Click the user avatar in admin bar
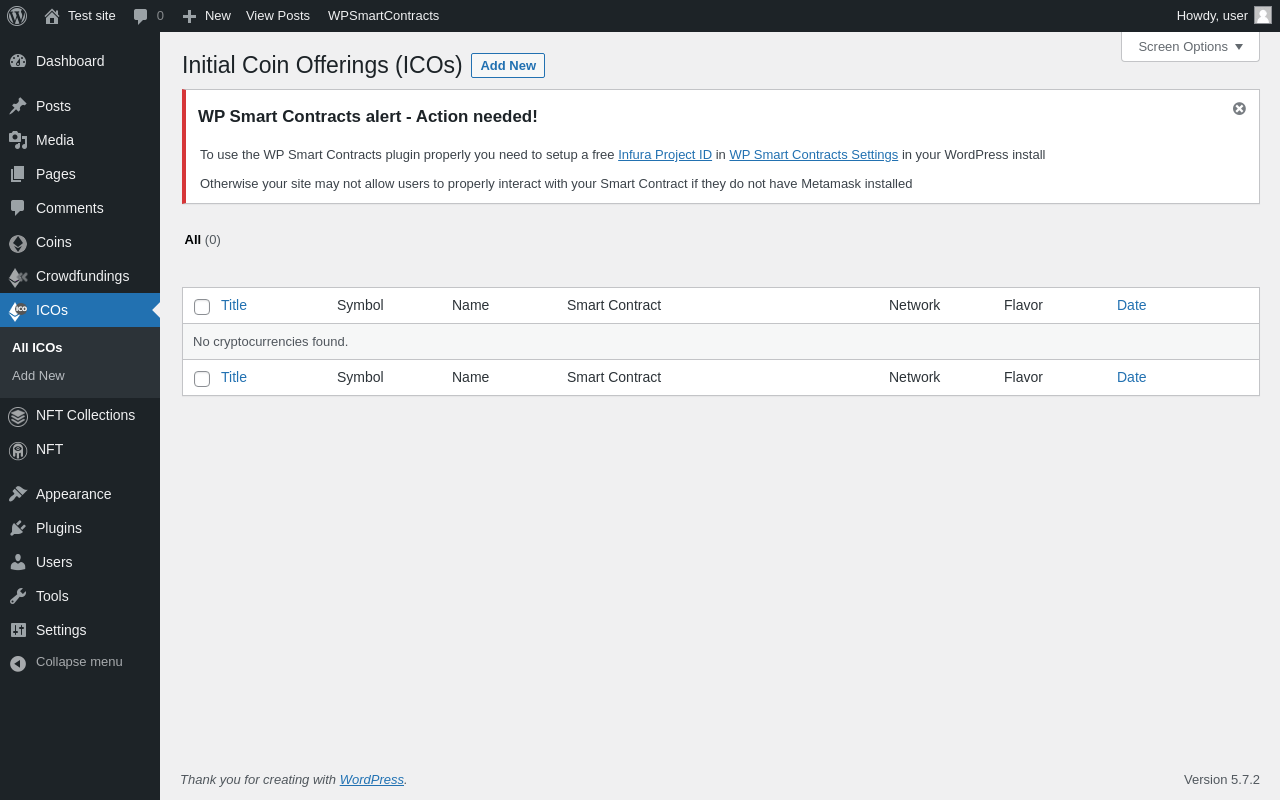The image size is (1280, 800). (1263, 15)
